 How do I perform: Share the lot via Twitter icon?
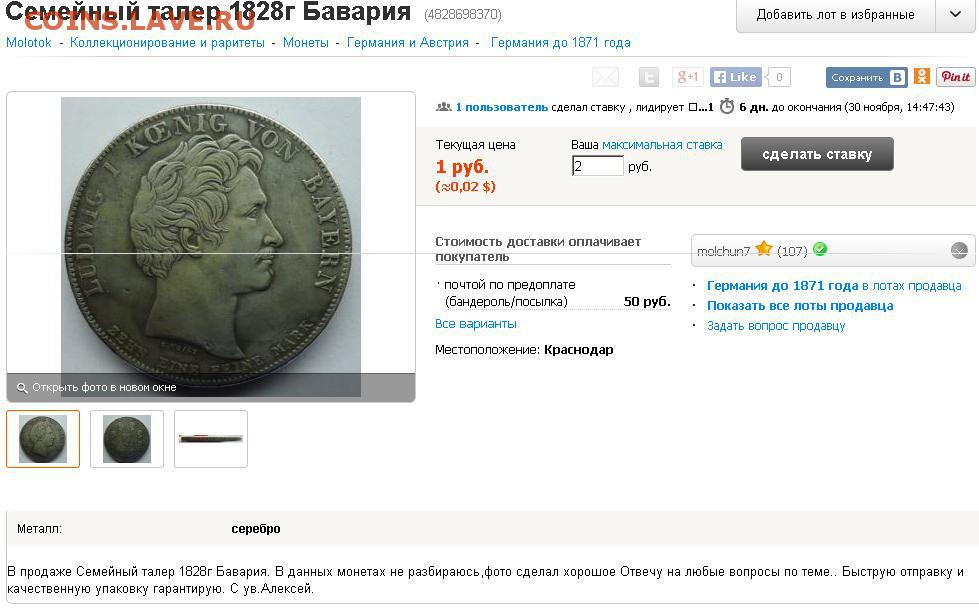coord(649,77)
